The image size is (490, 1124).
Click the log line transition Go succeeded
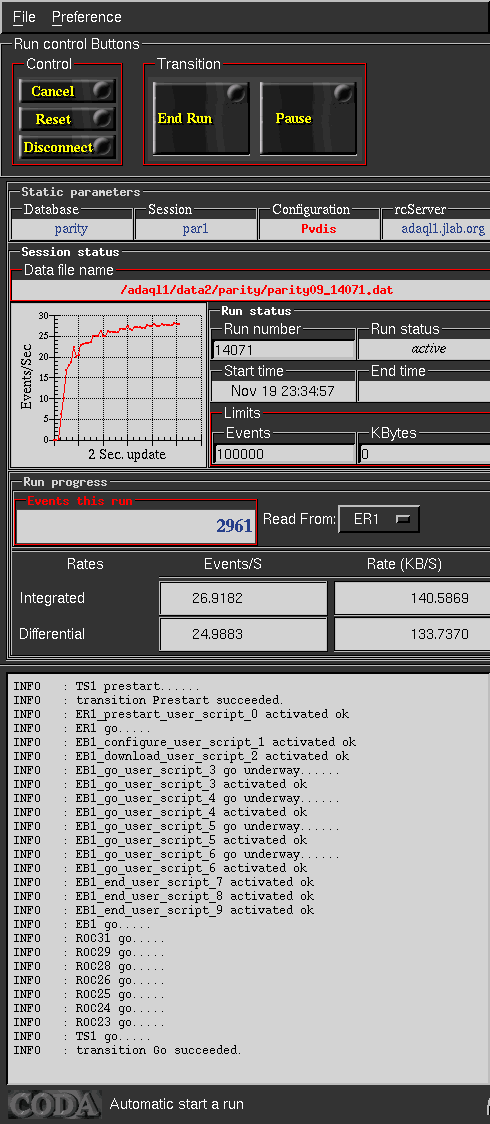tap(159, 1049)
